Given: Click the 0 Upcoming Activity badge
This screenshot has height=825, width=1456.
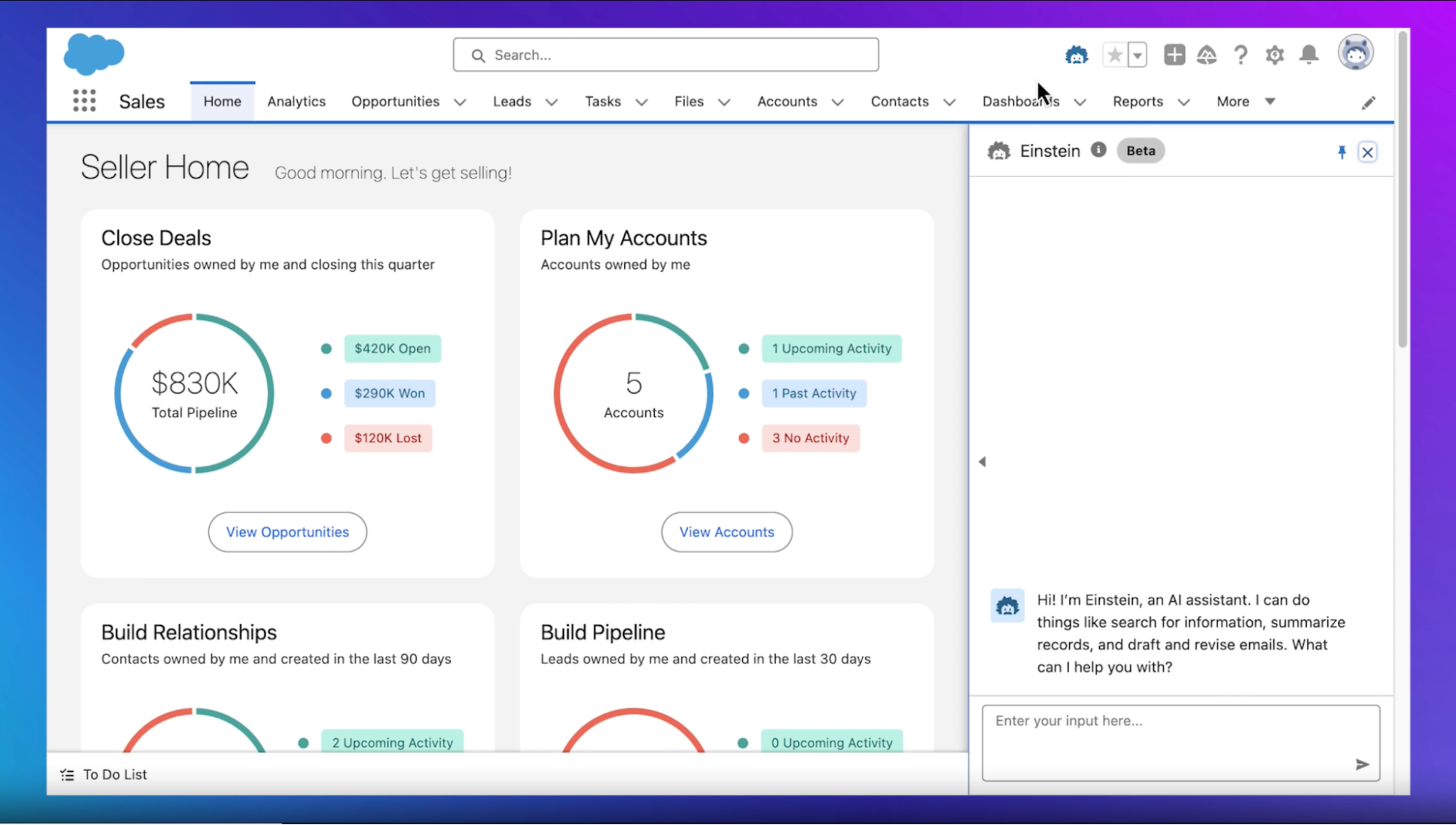Looking at the screenshot, I should [x=832, y=742].
